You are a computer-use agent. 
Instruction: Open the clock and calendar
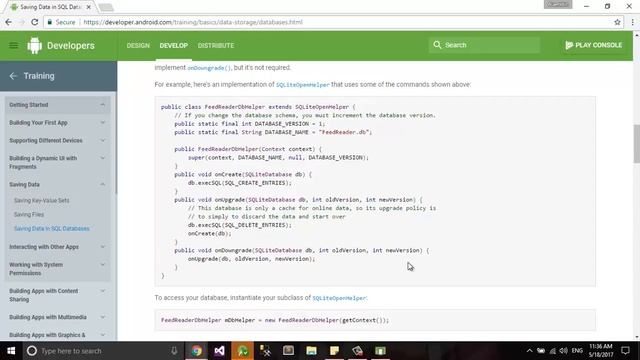pyautogui.click(x=601, y=351)
